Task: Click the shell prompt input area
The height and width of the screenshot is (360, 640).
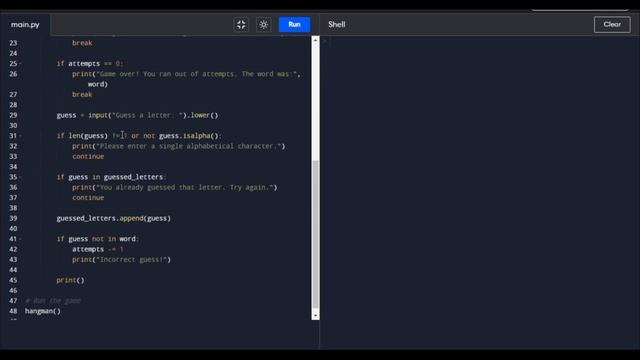Action: coord(480,41)
